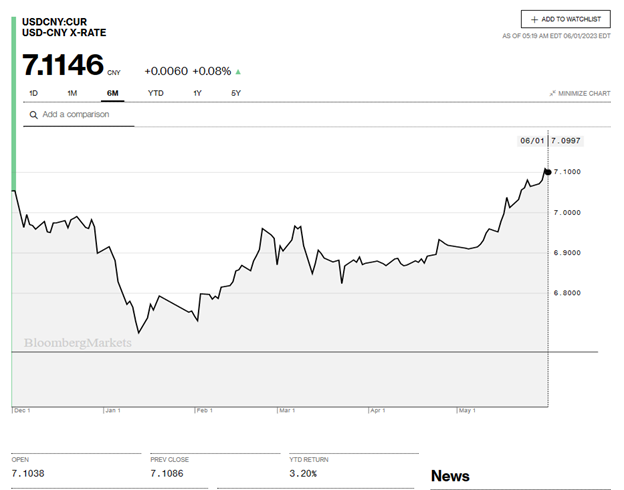Switch to the 1M time range
624x490 pixels.
tap(72, 93)
